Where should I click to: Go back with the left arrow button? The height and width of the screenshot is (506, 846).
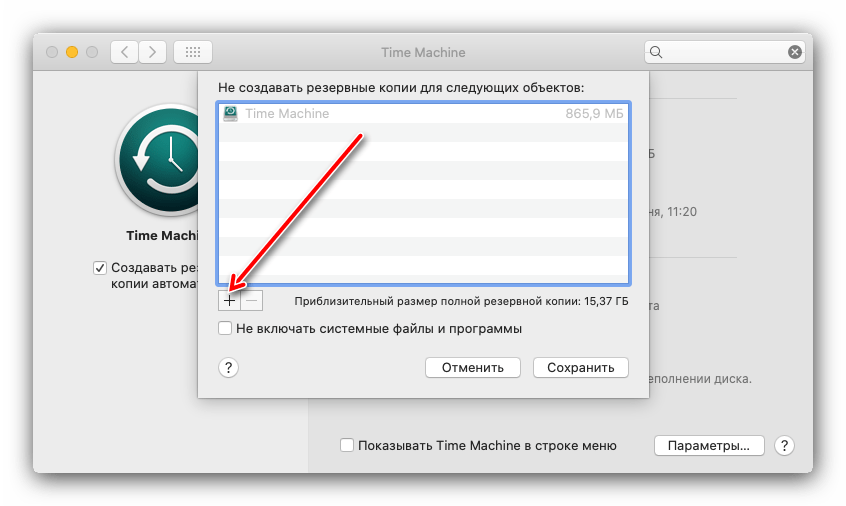tap(124, 52)
